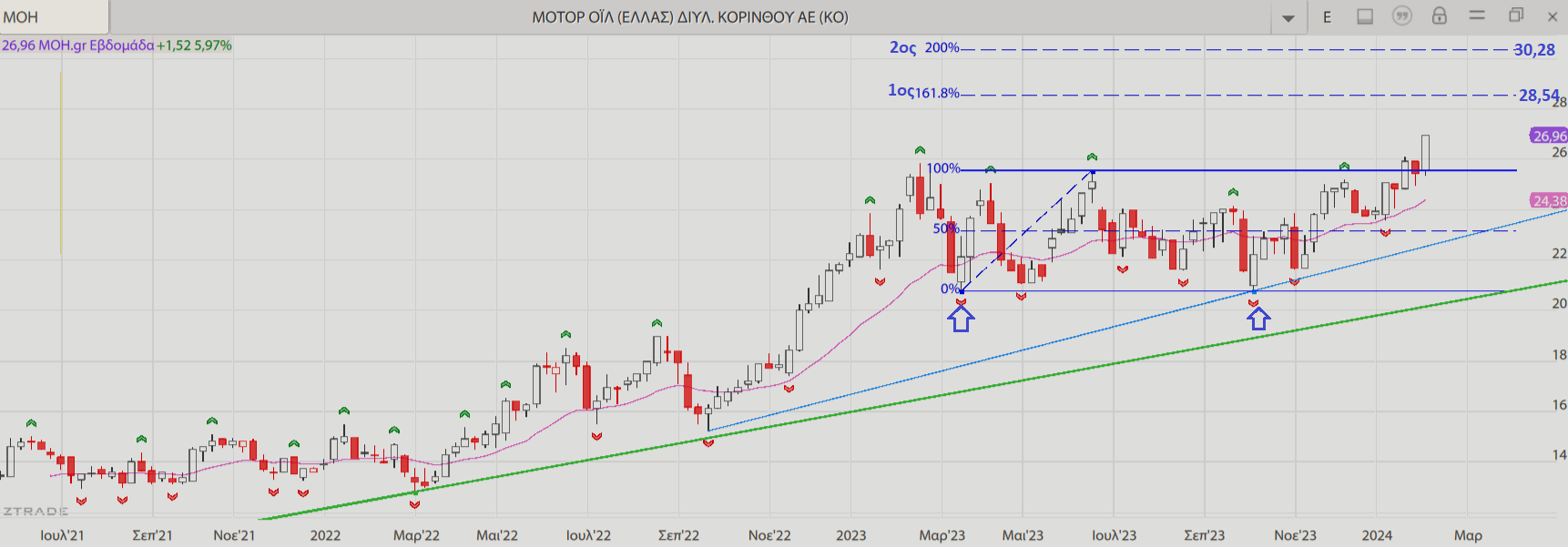Screen dimensions: 1568x547
Task: Click the Μαρ'23 date axis label
Action: pyautogui.click(x=942, y=535)
